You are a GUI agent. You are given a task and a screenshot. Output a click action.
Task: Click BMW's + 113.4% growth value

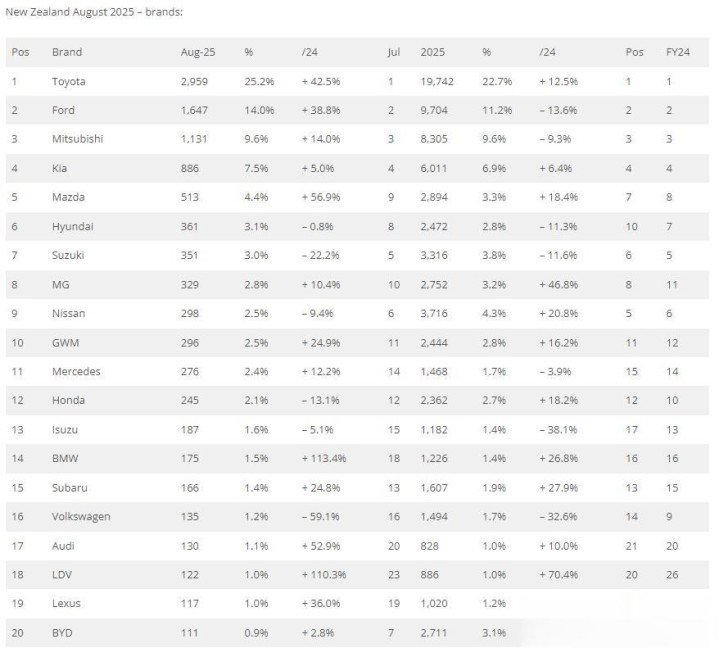[x=324, y=458]
